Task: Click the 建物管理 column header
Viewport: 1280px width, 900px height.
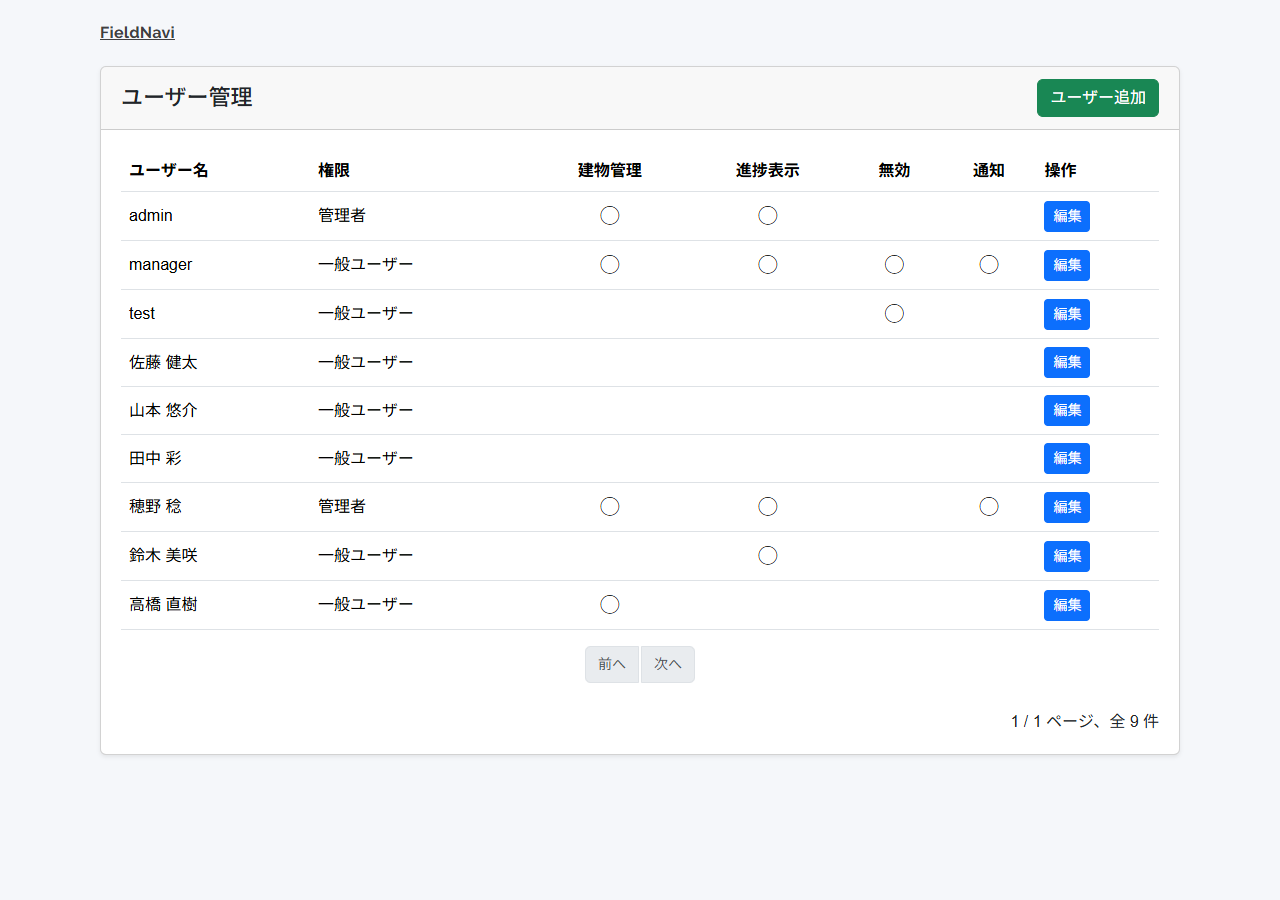Action: coord(610,170)
